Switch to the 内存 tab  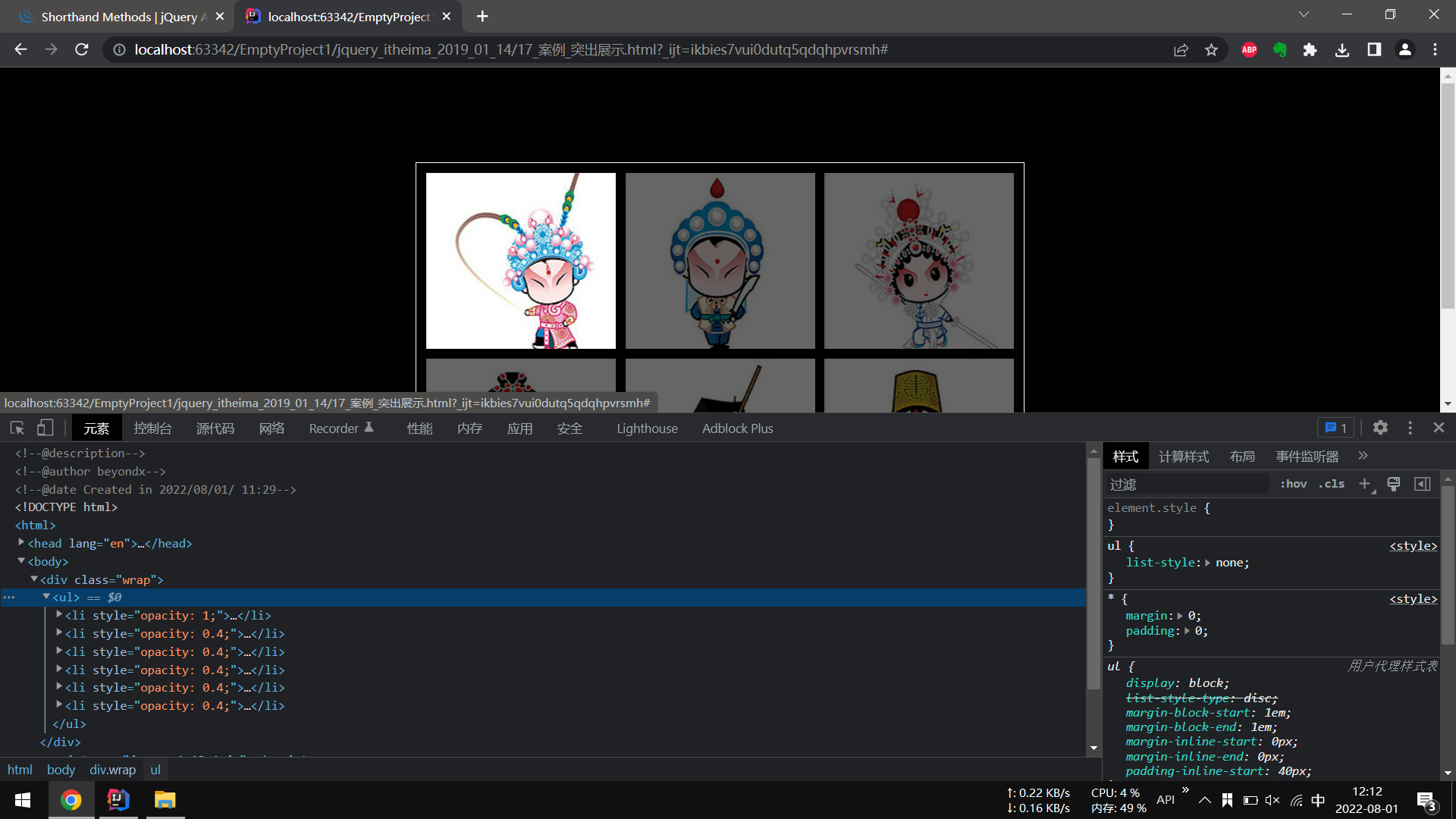click(x=469, y=428)
